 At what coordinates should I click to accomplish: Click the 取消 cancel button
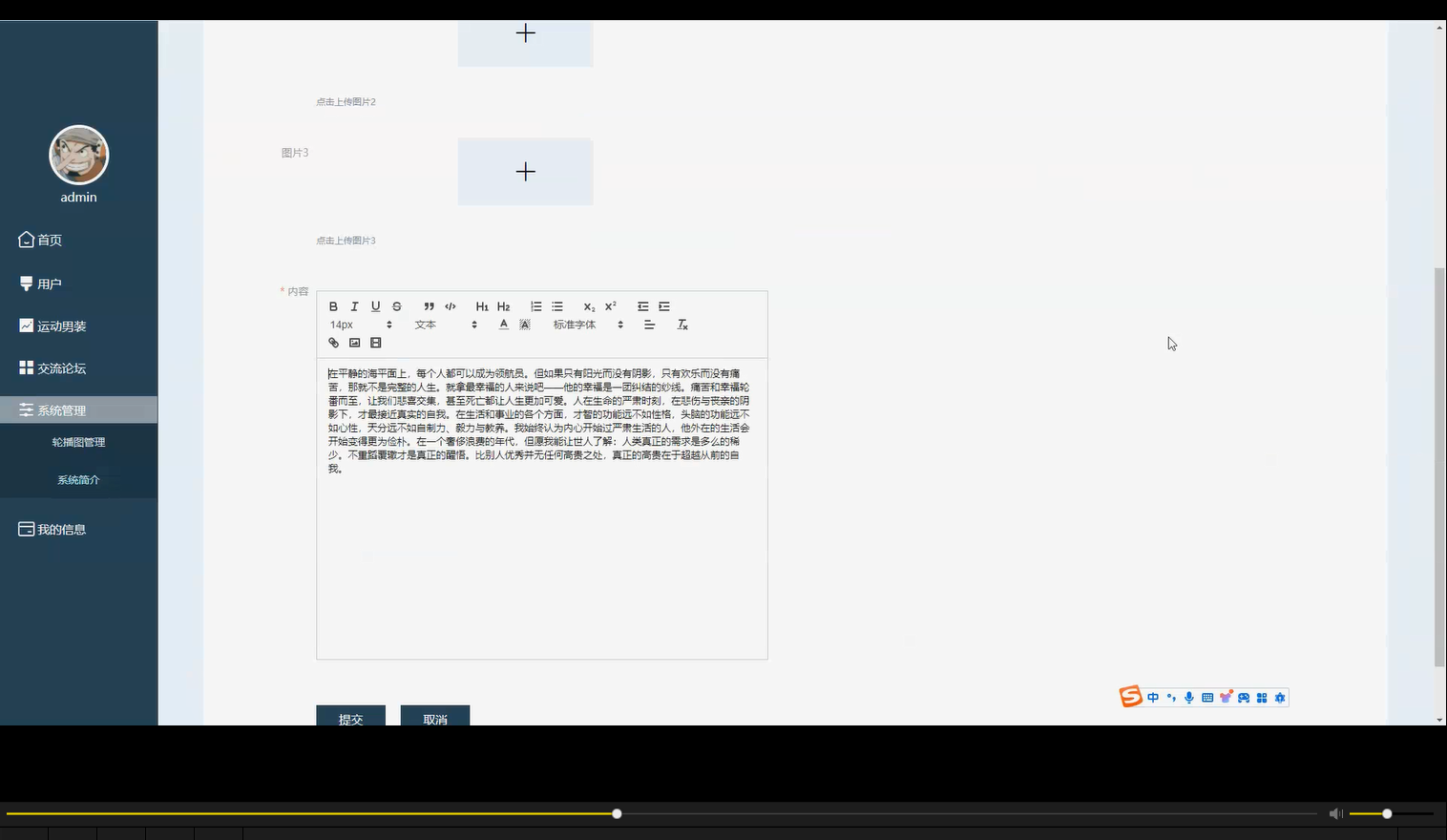(x=434, y=716)
